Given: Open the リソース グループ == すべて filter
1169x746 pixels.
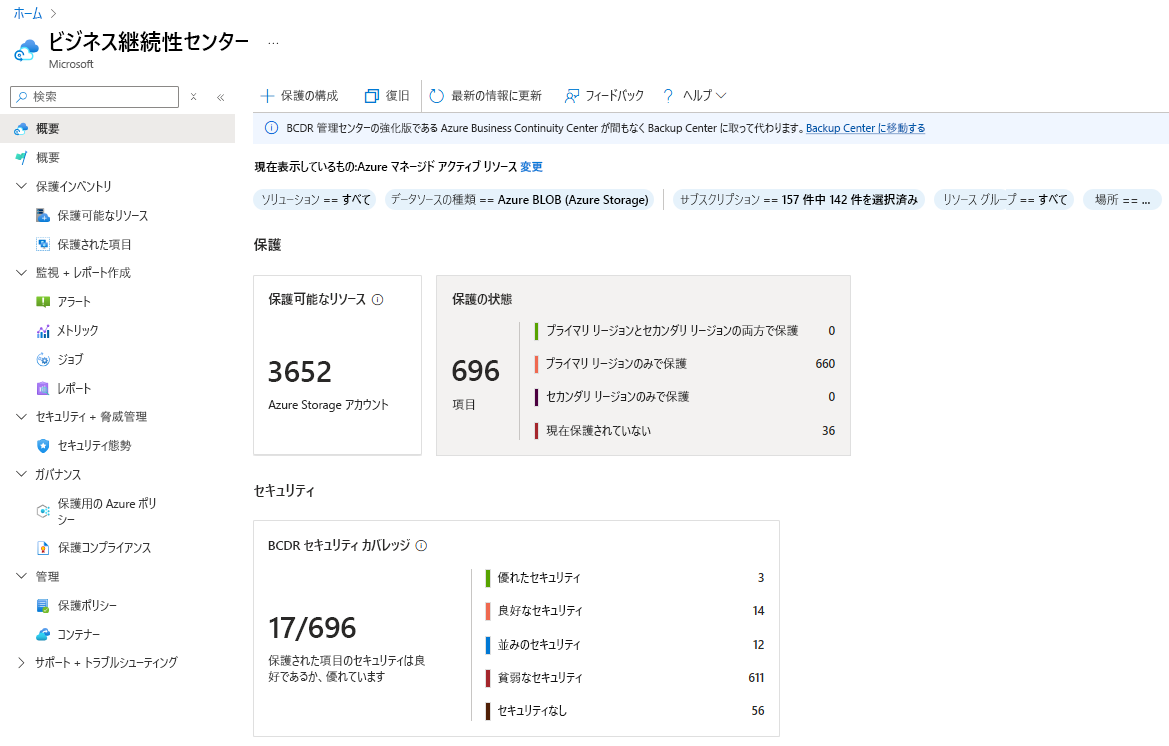Looking at the screenshot, I should click(1004, 200).
